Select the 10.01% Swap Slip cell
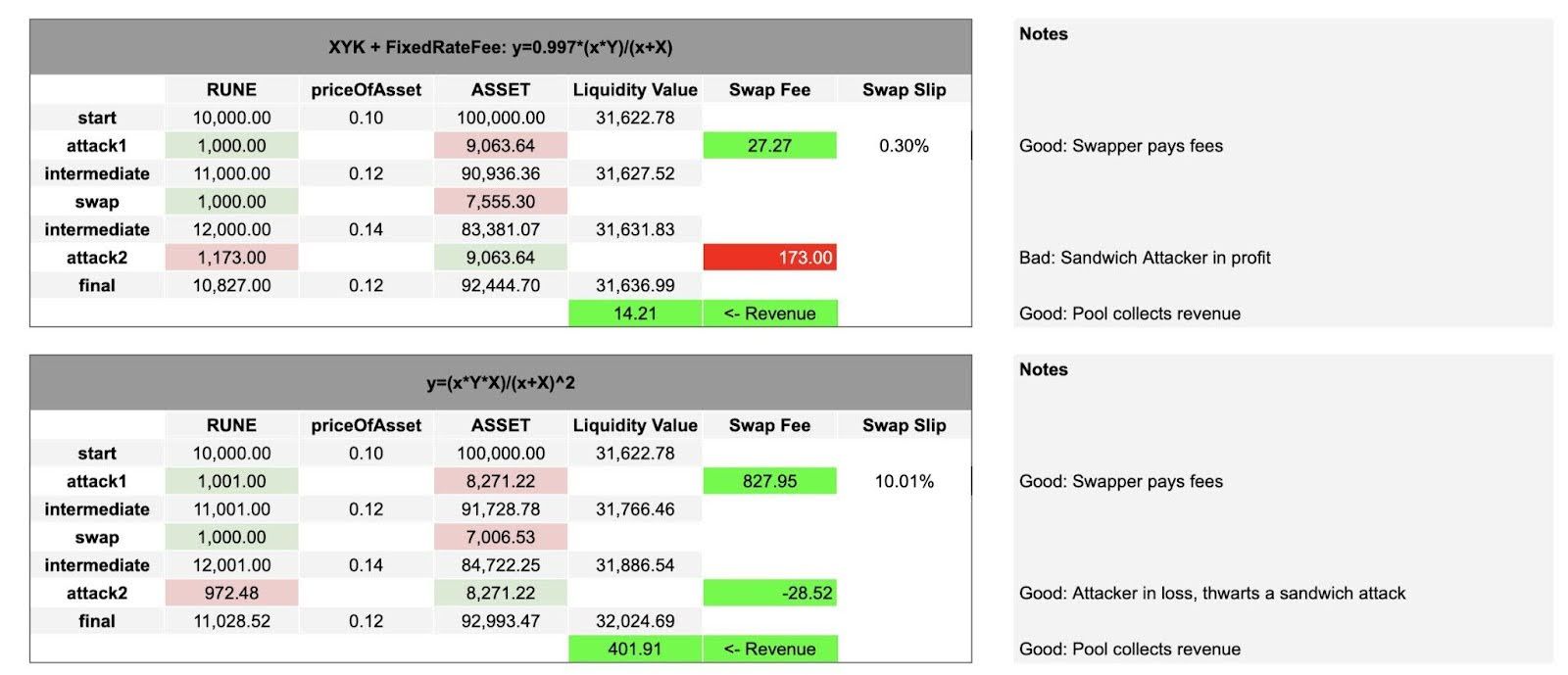Viewport: 1568px width, 675px height. [x=904, y=481]
